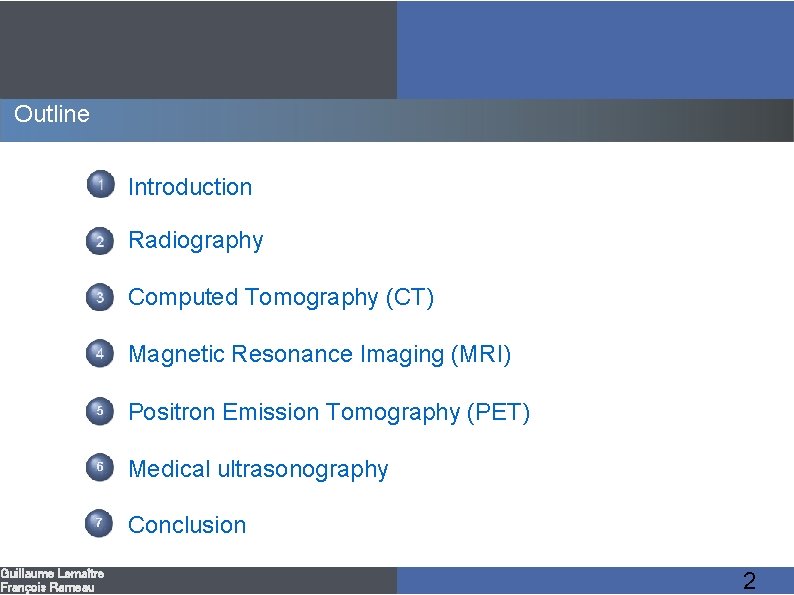The width and height of the screenshot is (794, 595).
Task: Click the number 1 bullet ball
Action: 100,184
